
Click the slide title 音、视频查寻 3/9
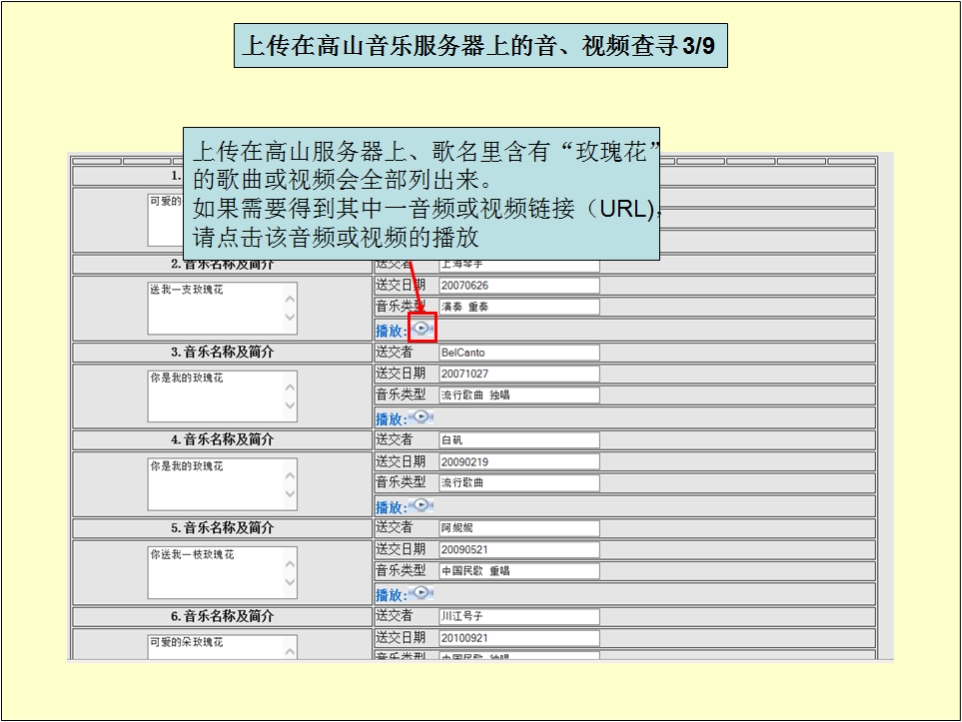click(481, 47)
